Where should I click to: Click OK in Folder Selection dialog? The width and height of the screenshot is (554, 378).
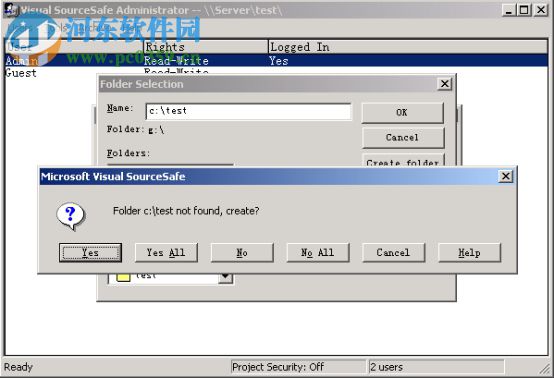pos(402,113)
